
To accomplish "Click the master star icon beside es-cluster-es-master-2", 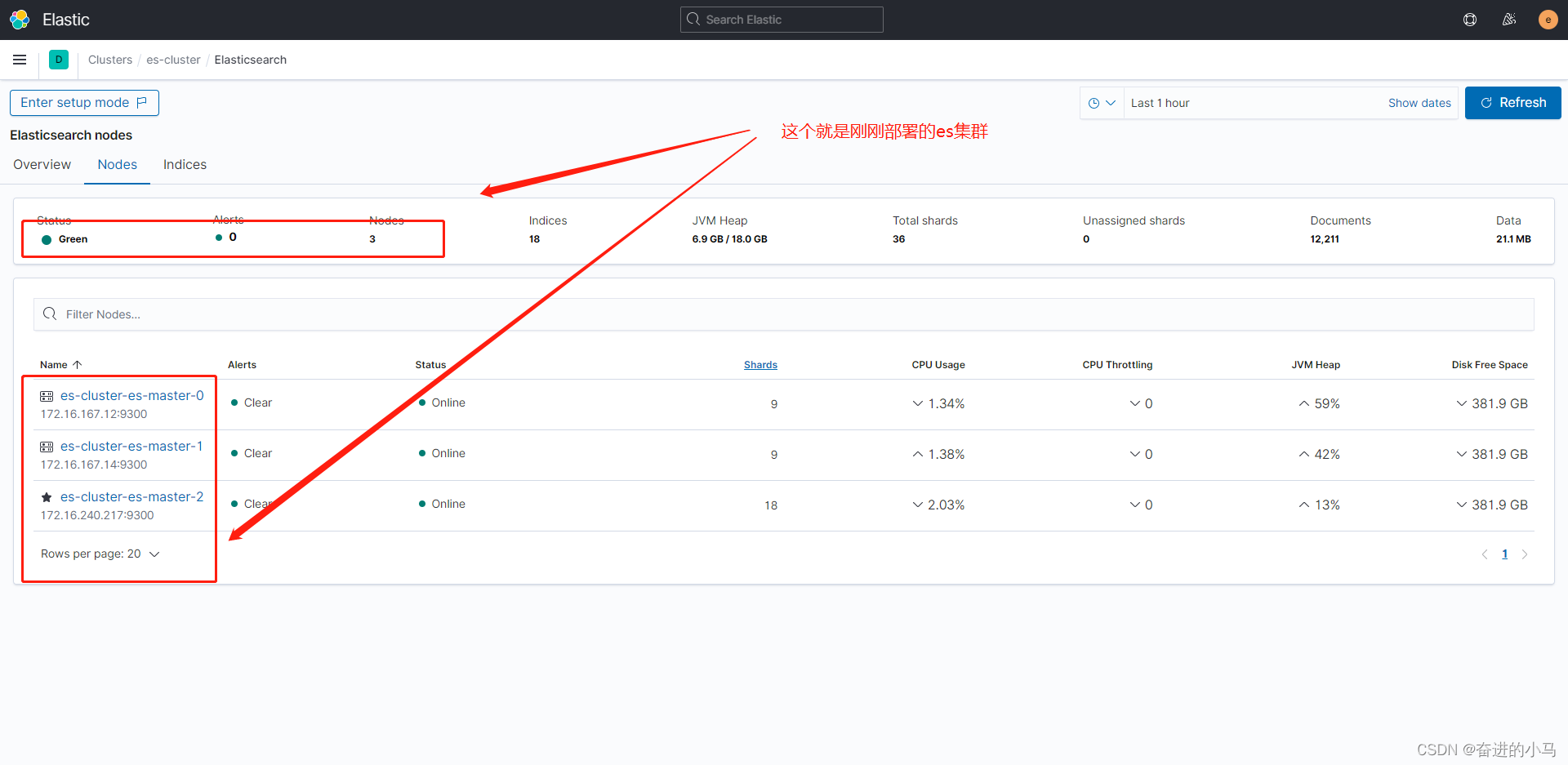I will [47, 497].
